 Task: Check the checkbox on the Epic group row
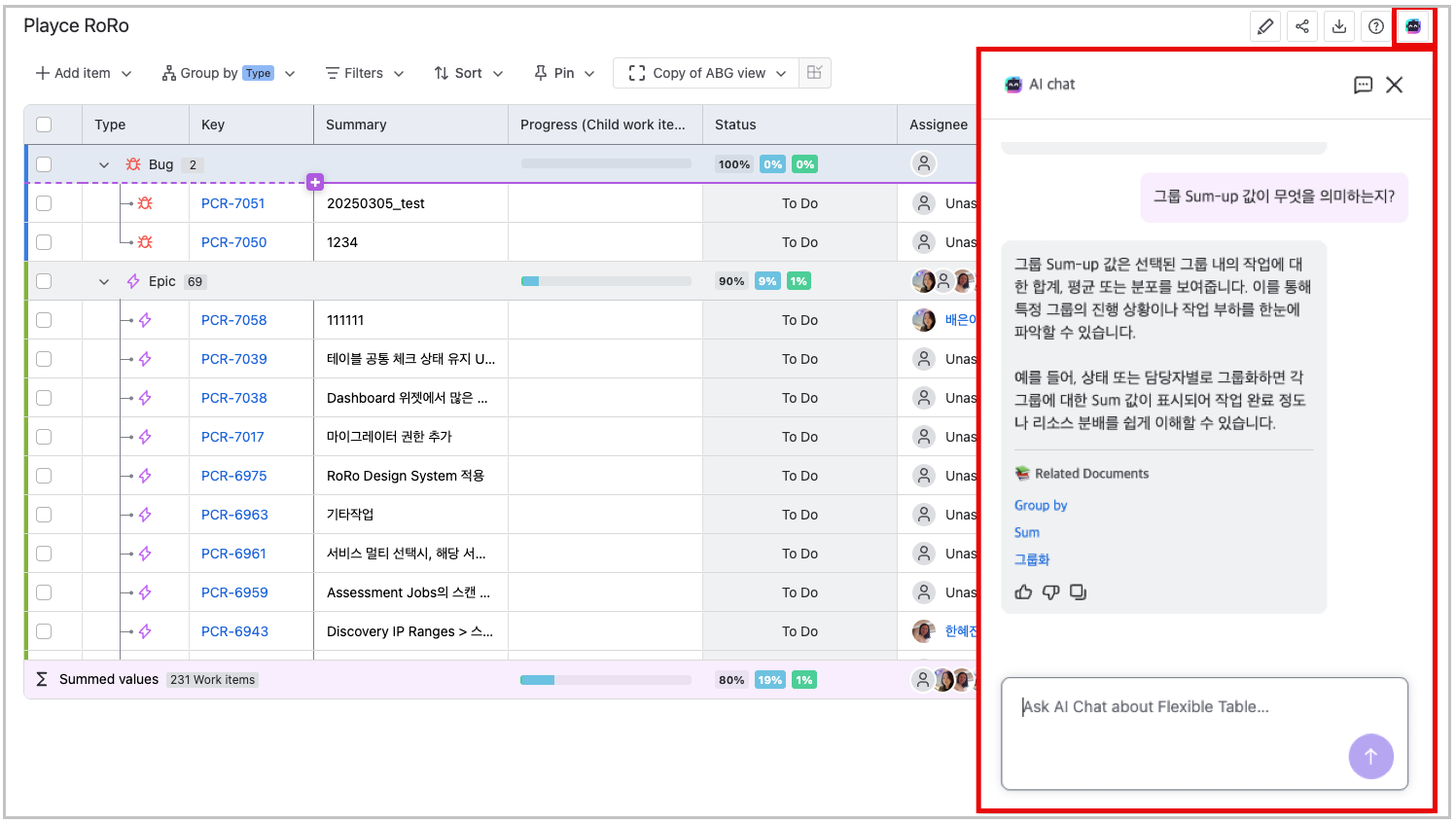point(43,280)
